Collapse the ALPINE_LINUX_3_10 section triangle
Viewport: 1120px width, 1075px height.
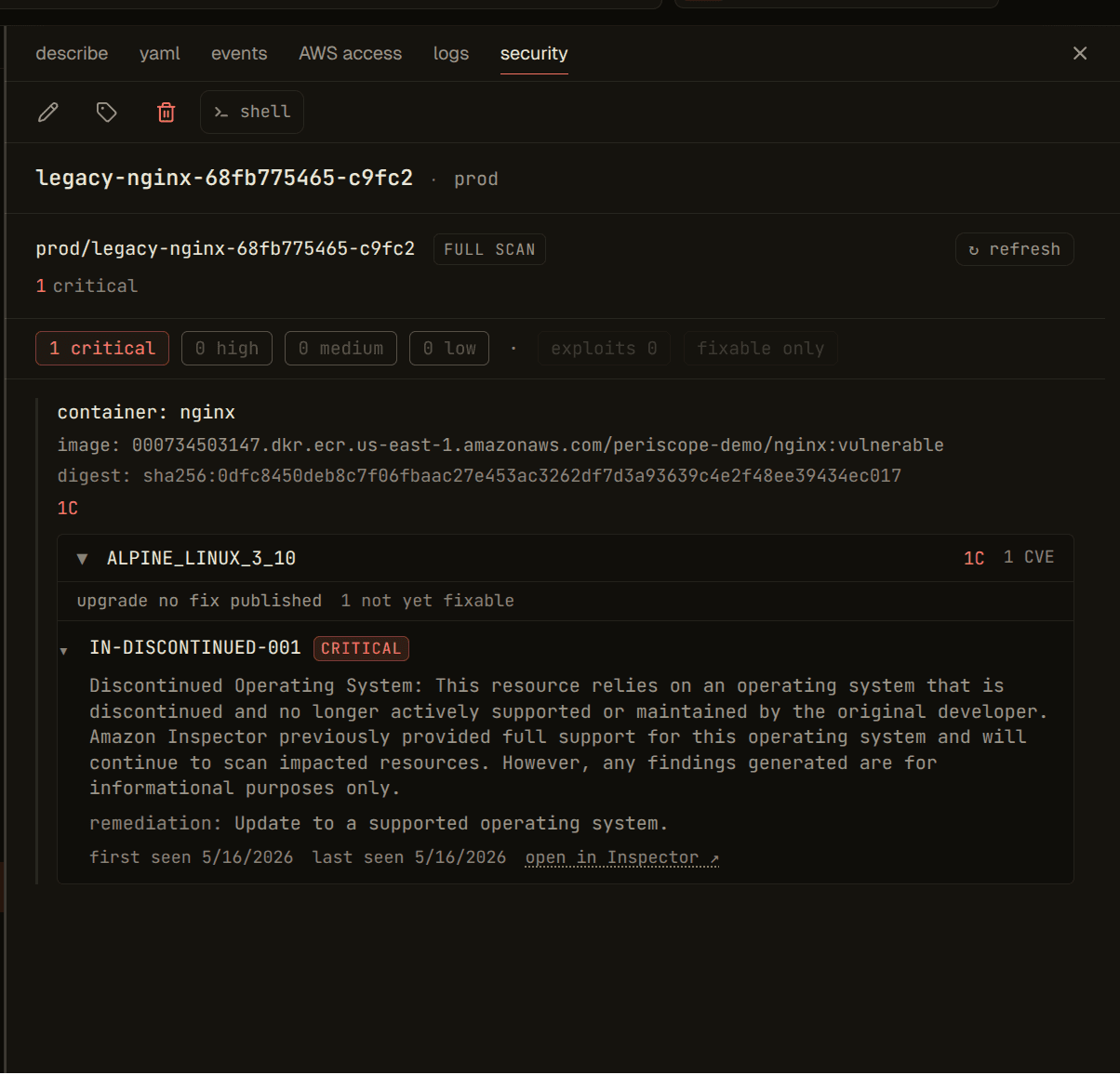tap(82, 559)
